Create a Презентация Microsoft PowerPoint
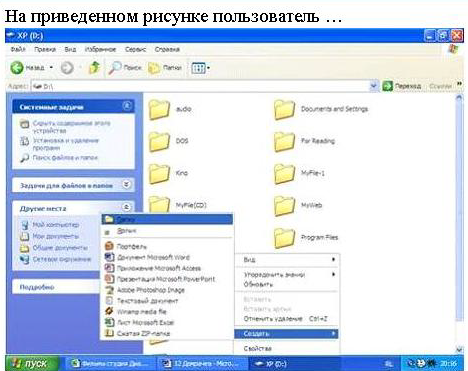 click(167, 279)
